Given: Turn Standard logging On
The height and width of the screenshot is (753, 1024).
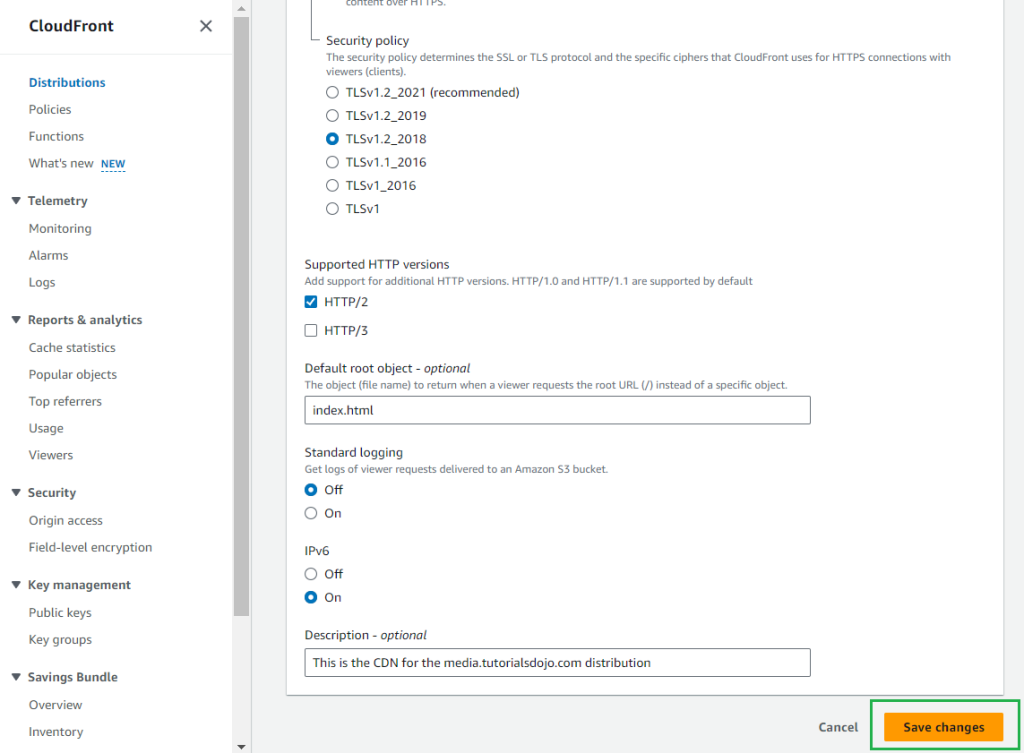Looking at the screenshot, I should click(x=311, y=513).
